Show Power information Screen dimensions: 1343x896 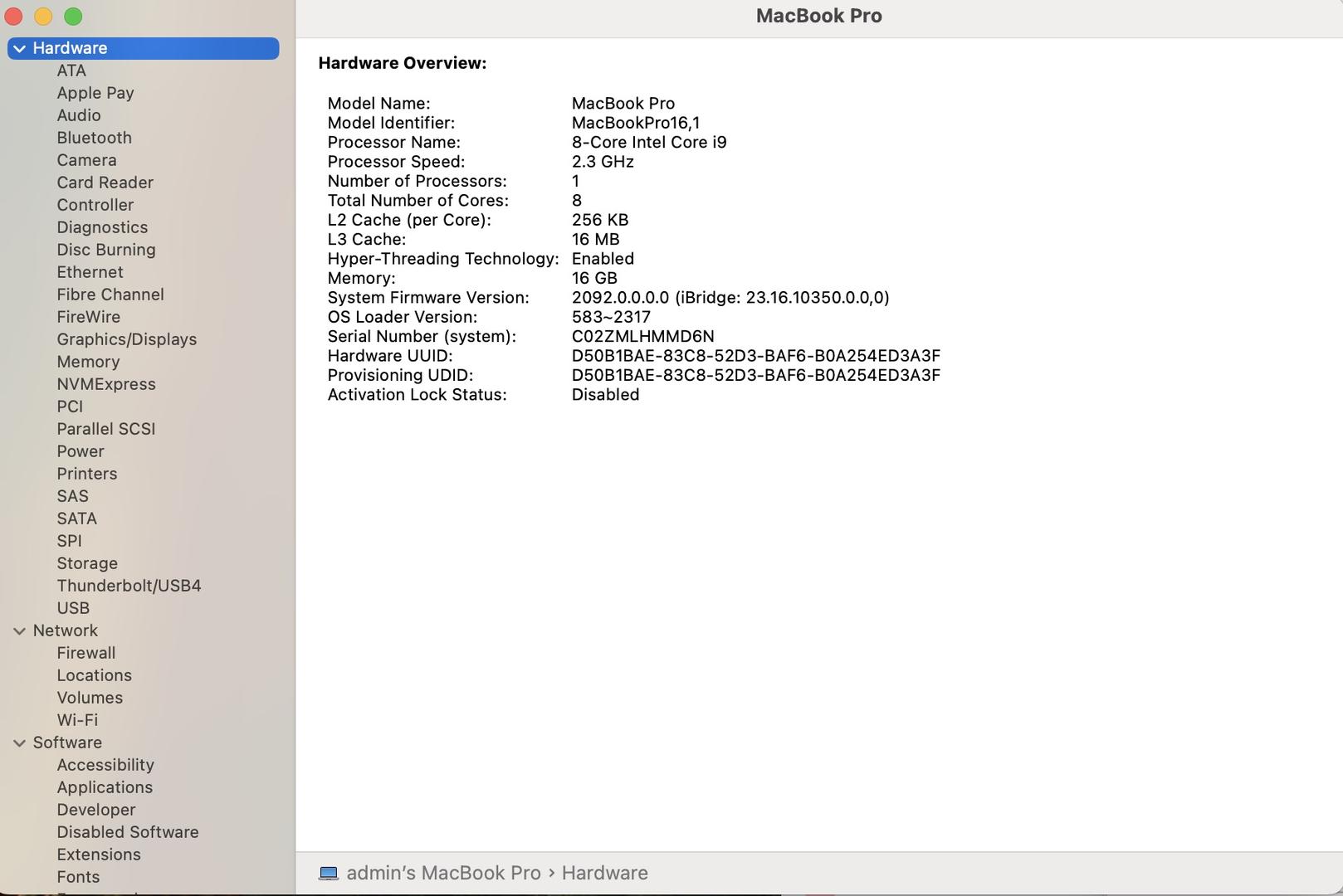pyautogui.click(x=81, y=451)
